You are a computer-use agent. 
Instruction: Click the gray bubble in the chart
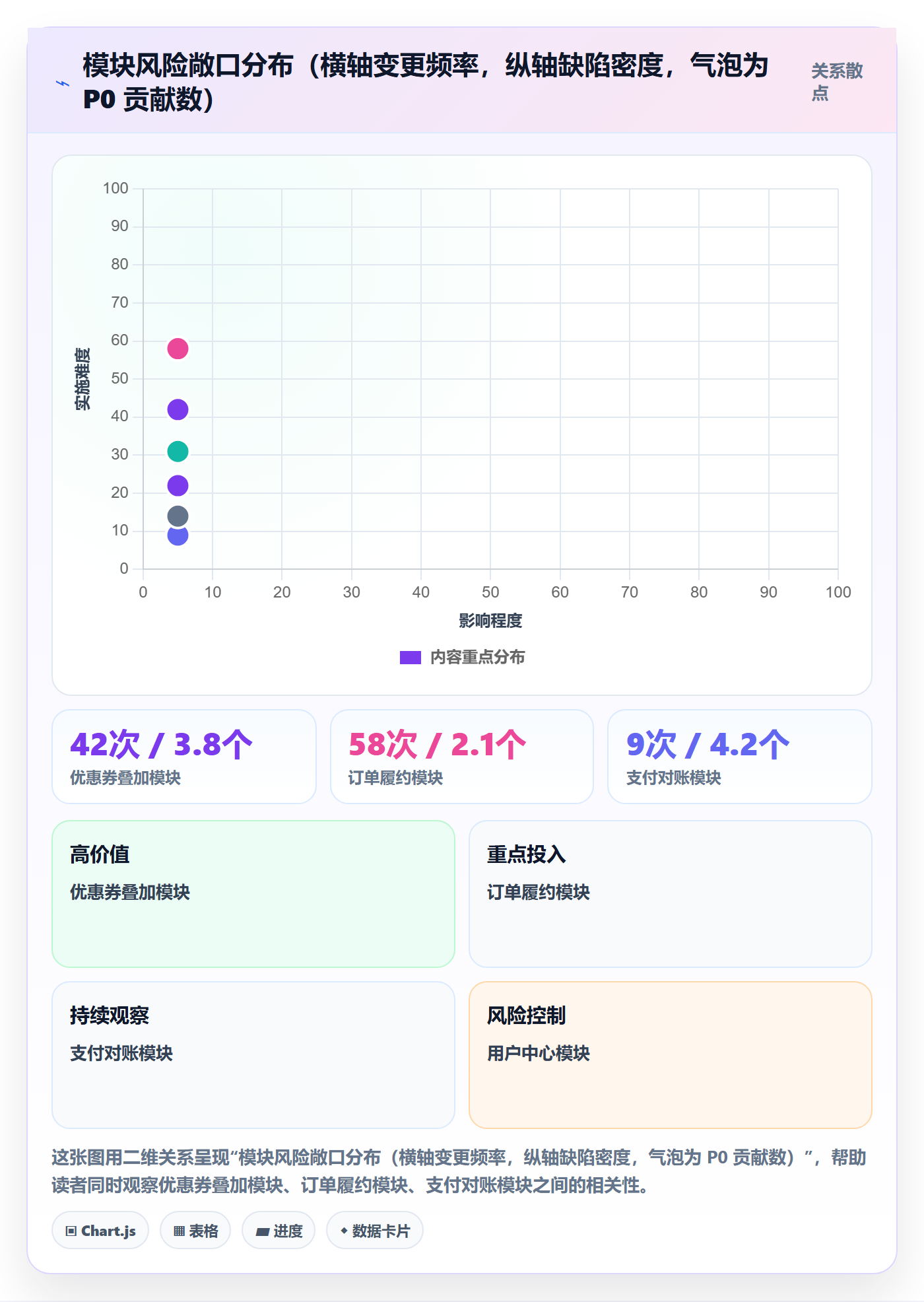(178, 516)
